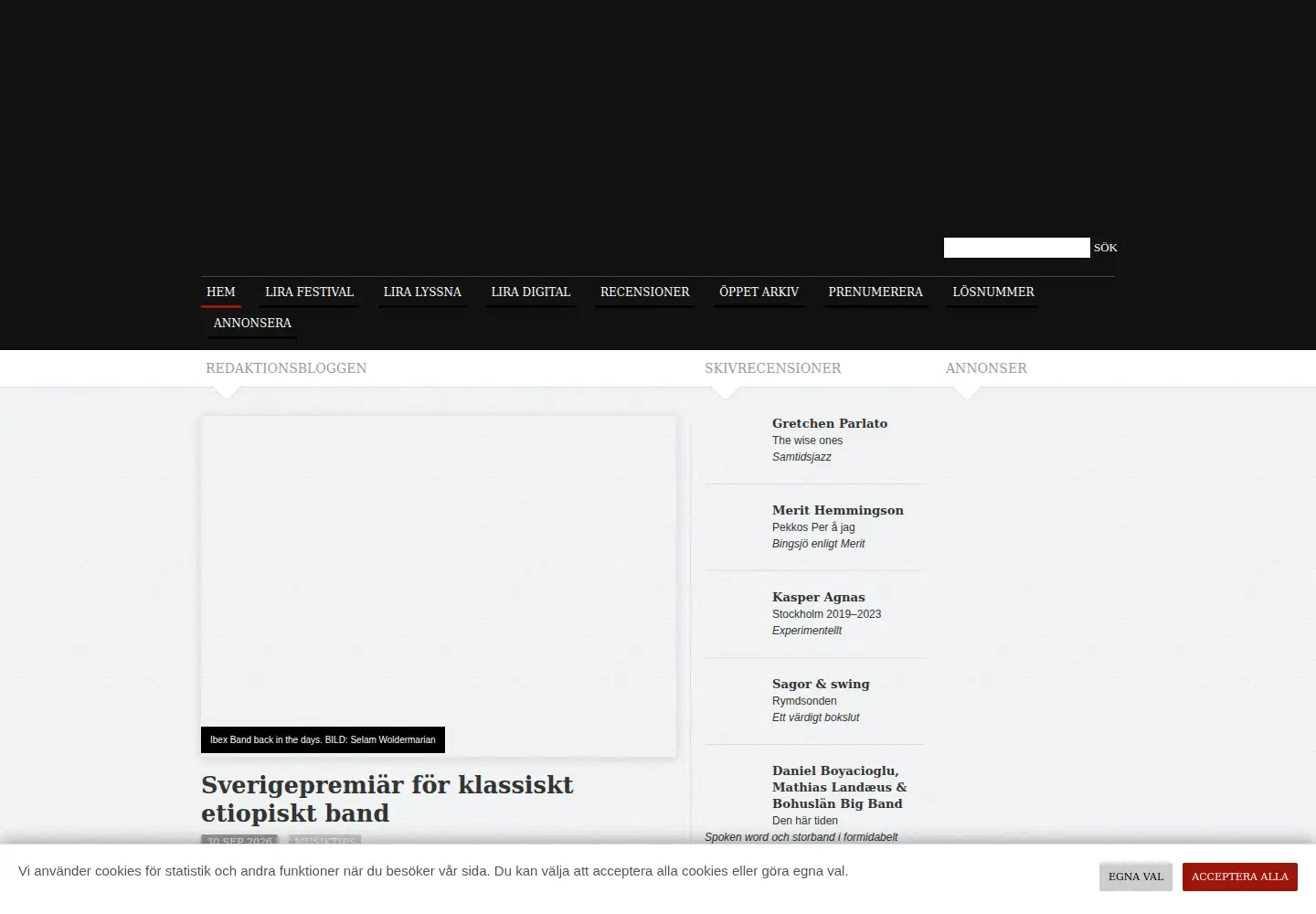Open Sagor & swing review

pos(821,684)
